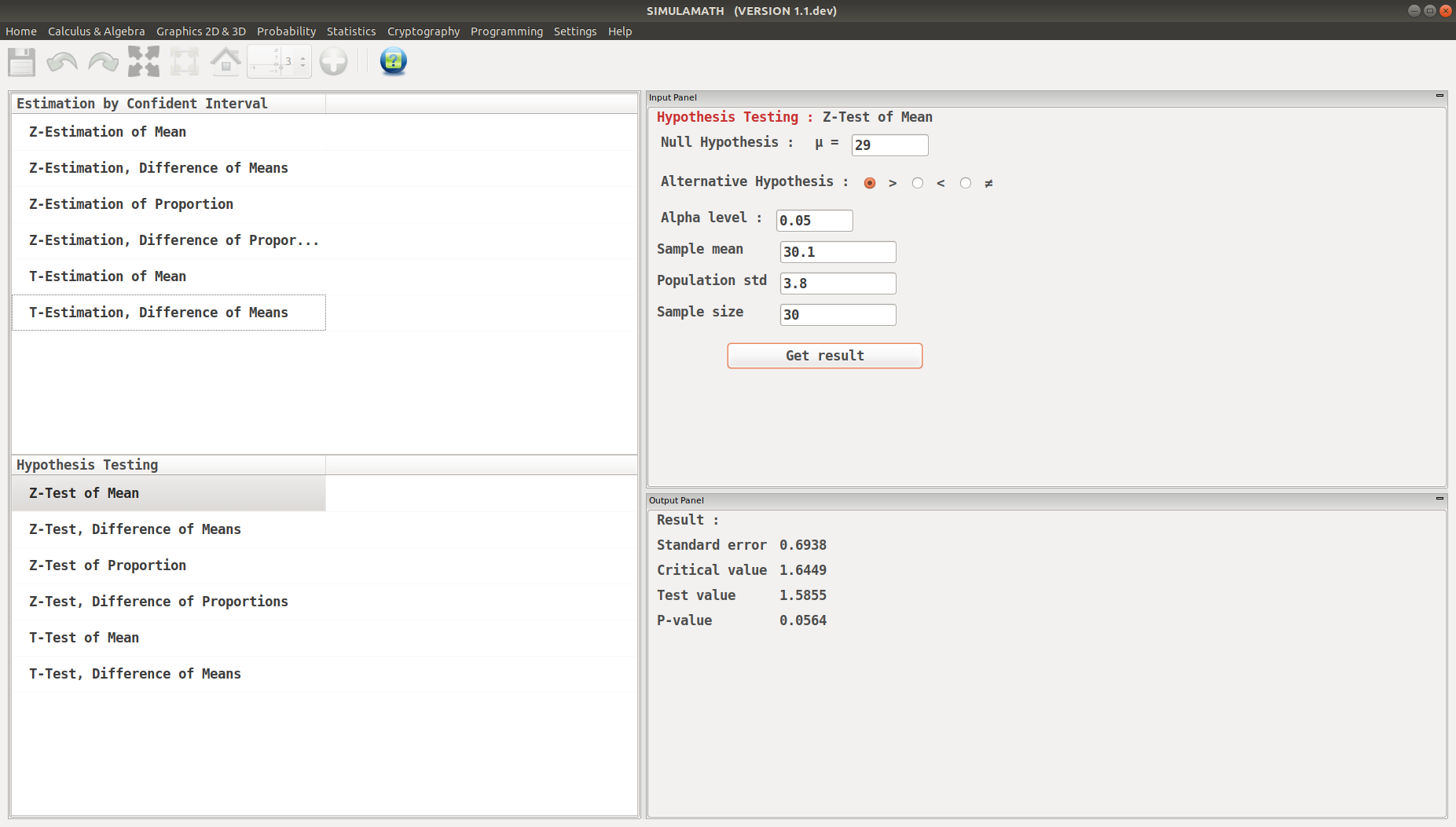Click the faded fit-to-frame toolbar icon
1456x827 pixels.
point(185,61)
